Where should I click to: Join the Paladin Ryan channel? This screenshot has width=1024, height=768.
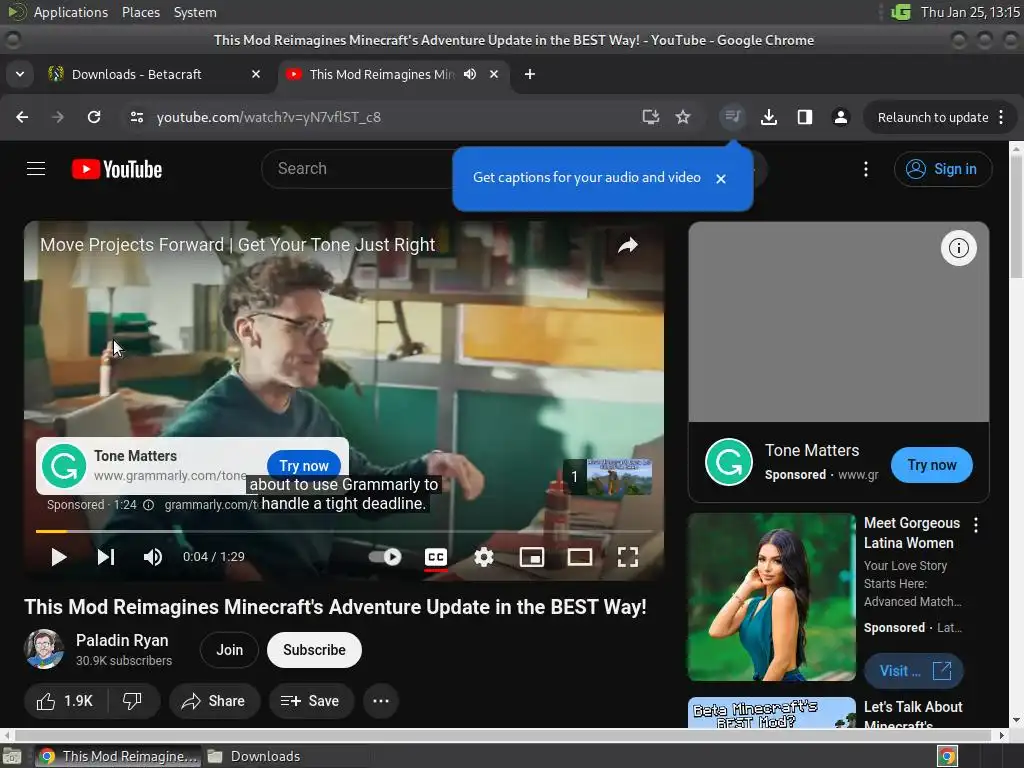tap(229, 650)
